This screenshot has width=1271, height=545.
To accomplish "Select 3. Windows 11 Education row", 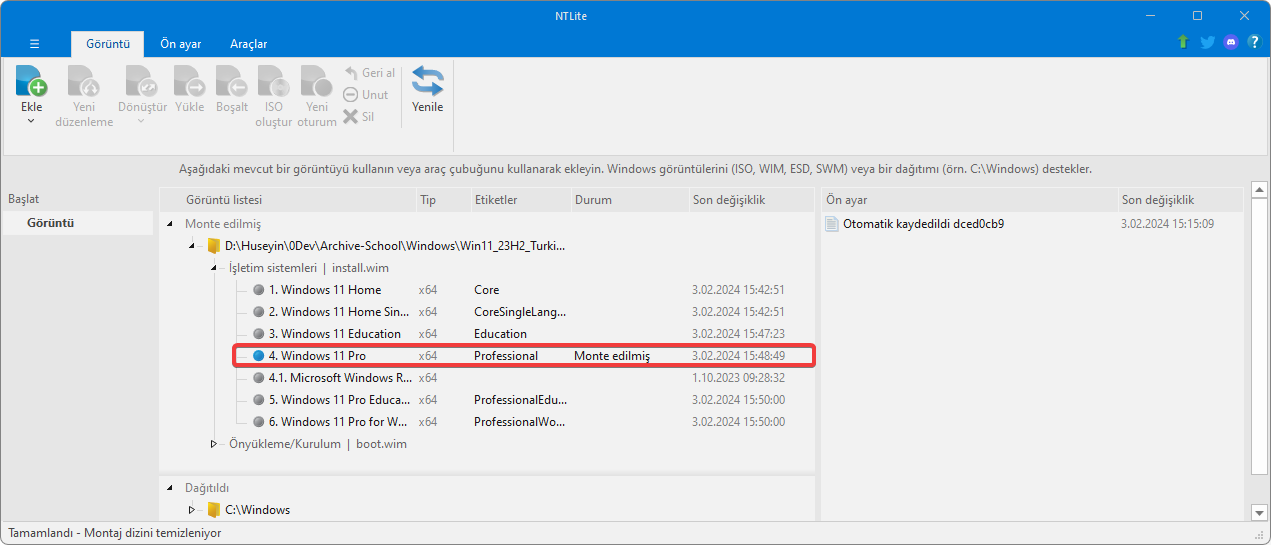I will (524, 334).
